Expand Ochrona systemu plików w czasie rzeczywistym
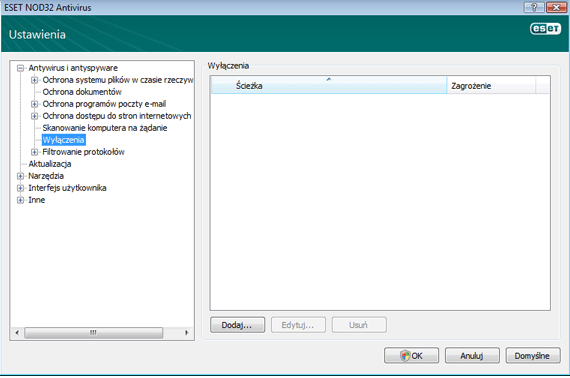This screenshot has width=570, height=378. [35, 80]
